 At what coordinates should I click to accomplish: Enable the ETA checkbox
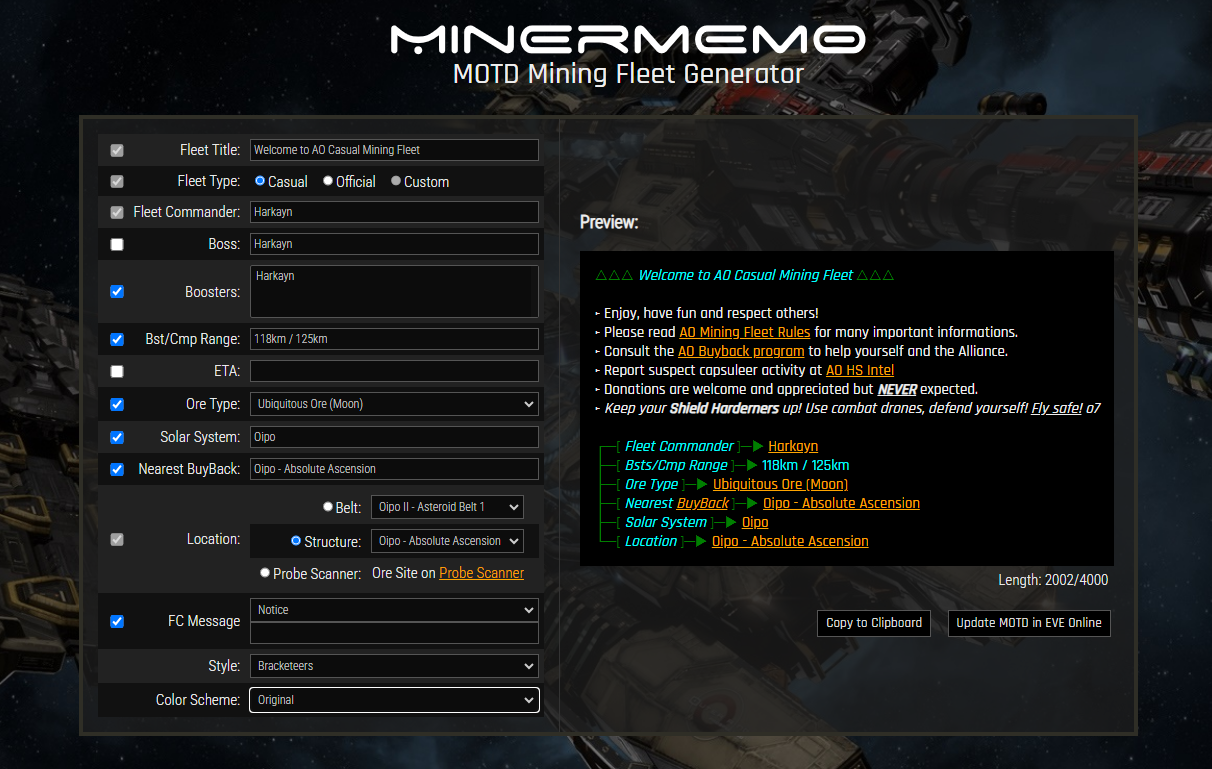pyautogui.click(x=117, y=372)
